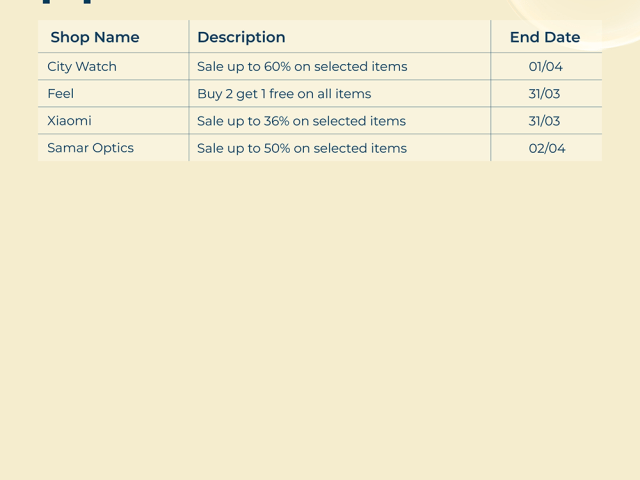The image size is (640, 480).
Task: Click the Buy 2 get 1 free description
Action: click(x=284, y=94)
